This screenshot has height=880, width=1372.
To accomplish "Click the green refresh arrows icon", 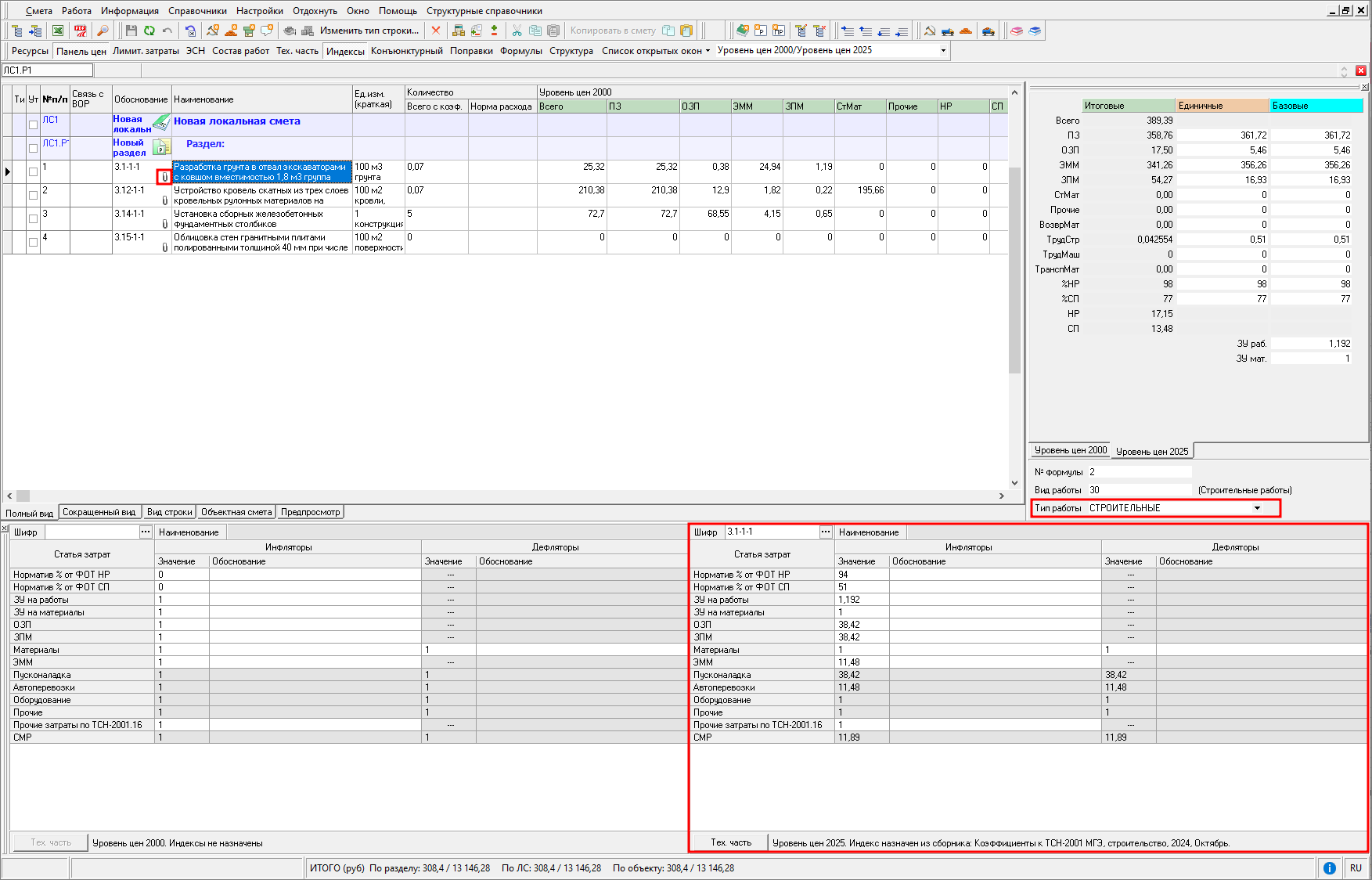I will [149, 31].
